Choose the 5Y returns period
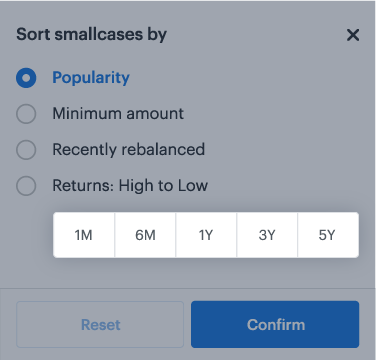 click(328, 235)
